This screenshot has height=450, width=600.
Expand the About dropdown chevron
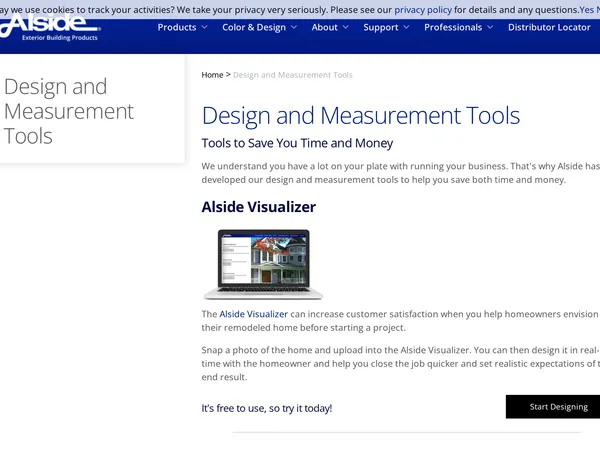pos(346,27)
